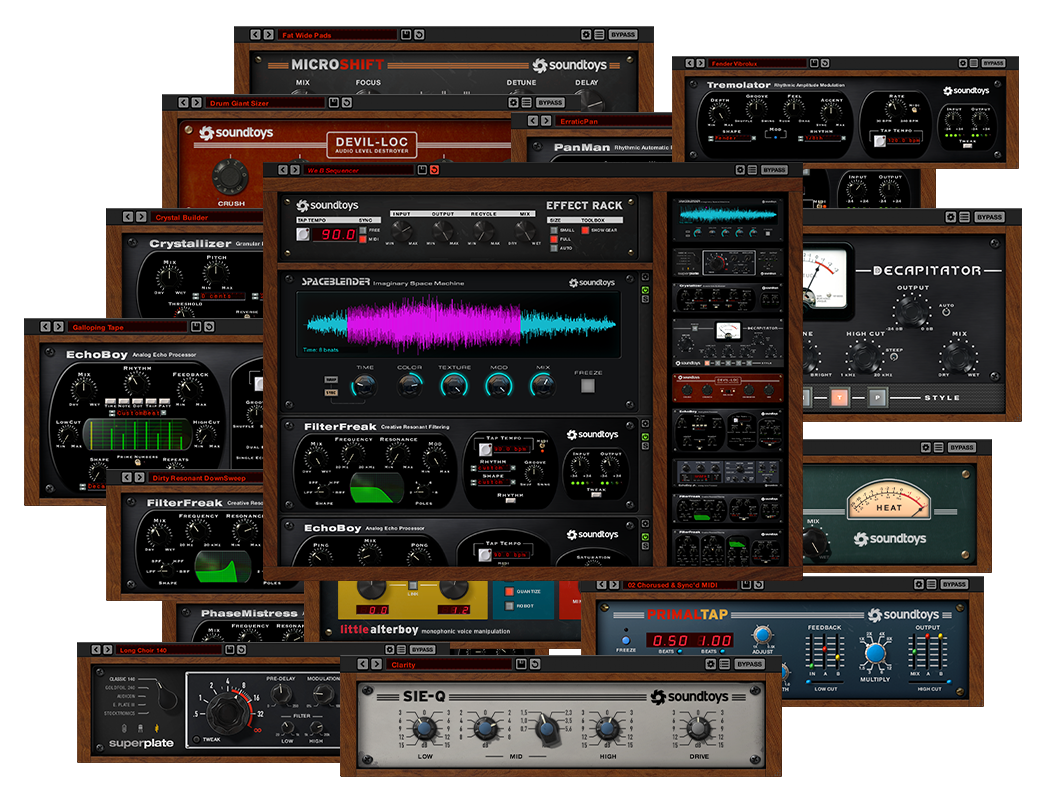1050x800 pixels.
Task: Click the Decapitator preset list icon
Action: pyautogui.click(x=964, y=217)
